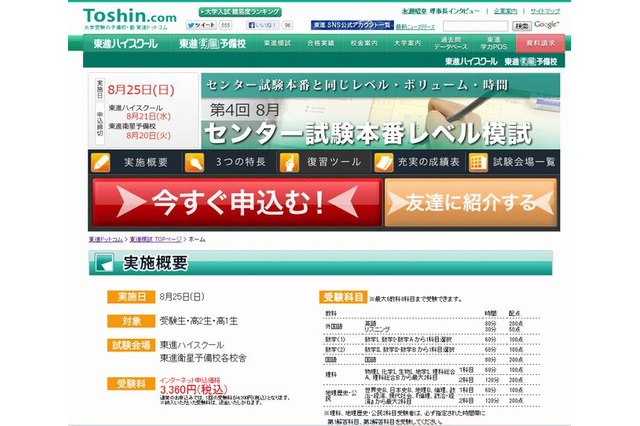Open the 過去問データベース menu item
The height and width of the screenshot is (426, 640).
(451, 43)
